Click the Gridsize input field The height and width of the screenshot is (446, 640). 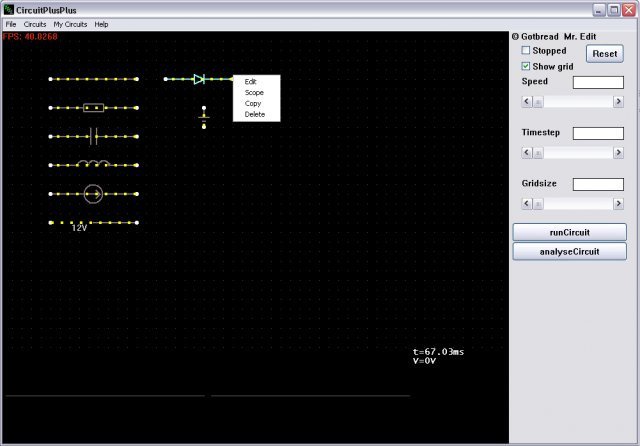tap(598, 184)
